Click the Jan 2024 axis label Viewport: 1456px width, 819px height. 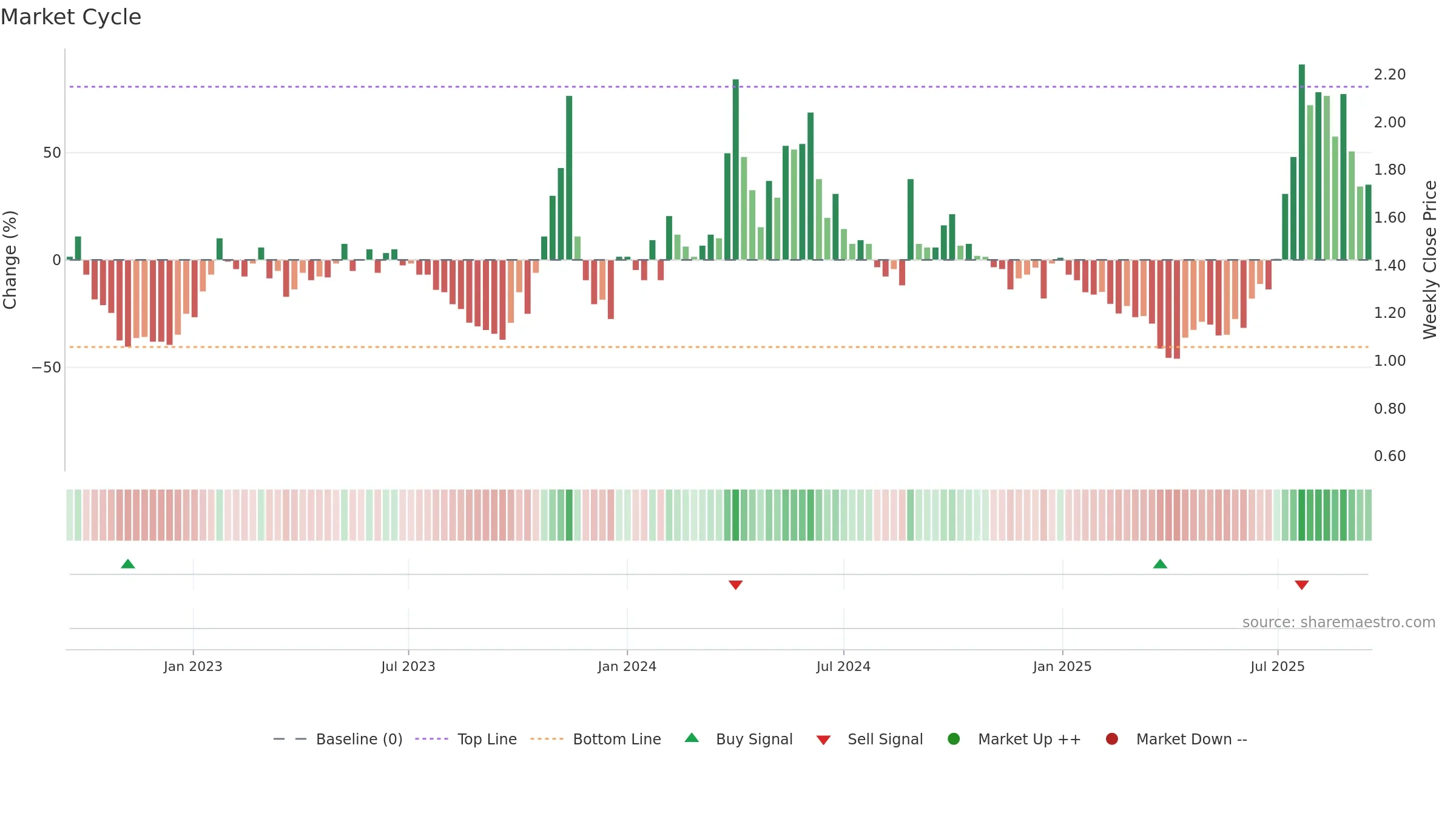(627, 667)
